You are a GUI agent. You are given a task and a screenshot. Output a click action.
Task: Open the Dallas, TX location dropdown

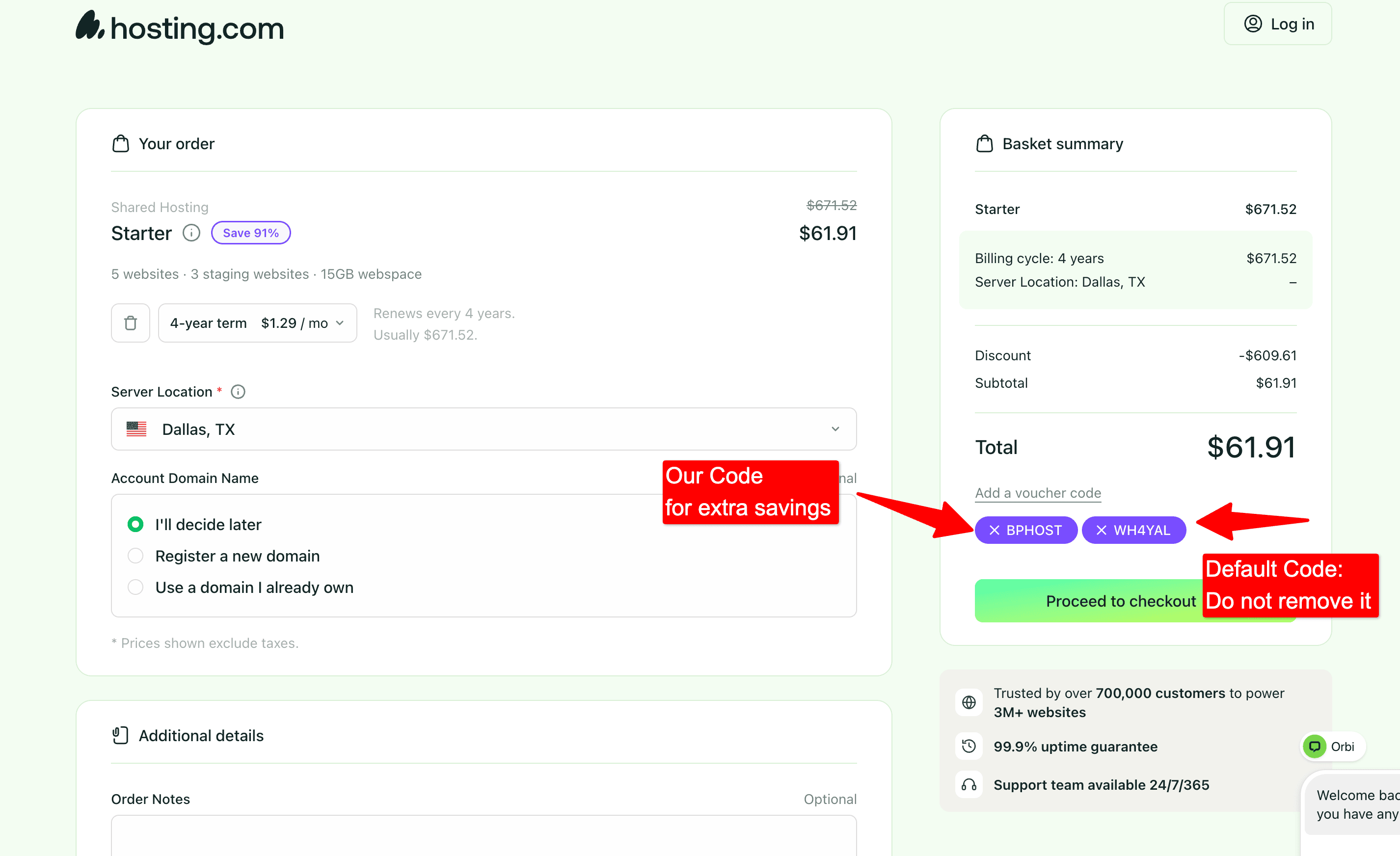click(x=484, y=429)
